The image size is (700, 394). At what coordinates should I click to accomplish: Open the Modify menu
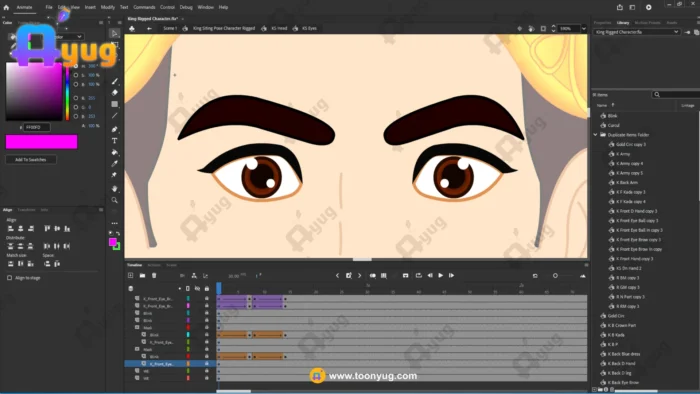click(108, 7)
